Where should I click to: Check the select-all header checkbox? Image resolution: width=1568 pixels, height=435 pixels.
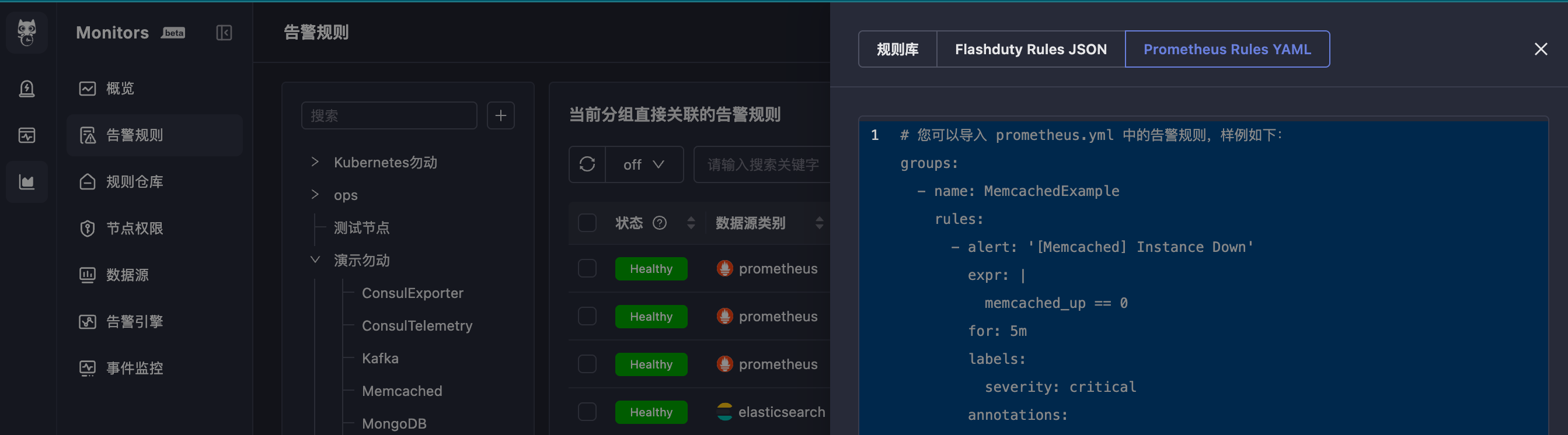click(587, 223)
